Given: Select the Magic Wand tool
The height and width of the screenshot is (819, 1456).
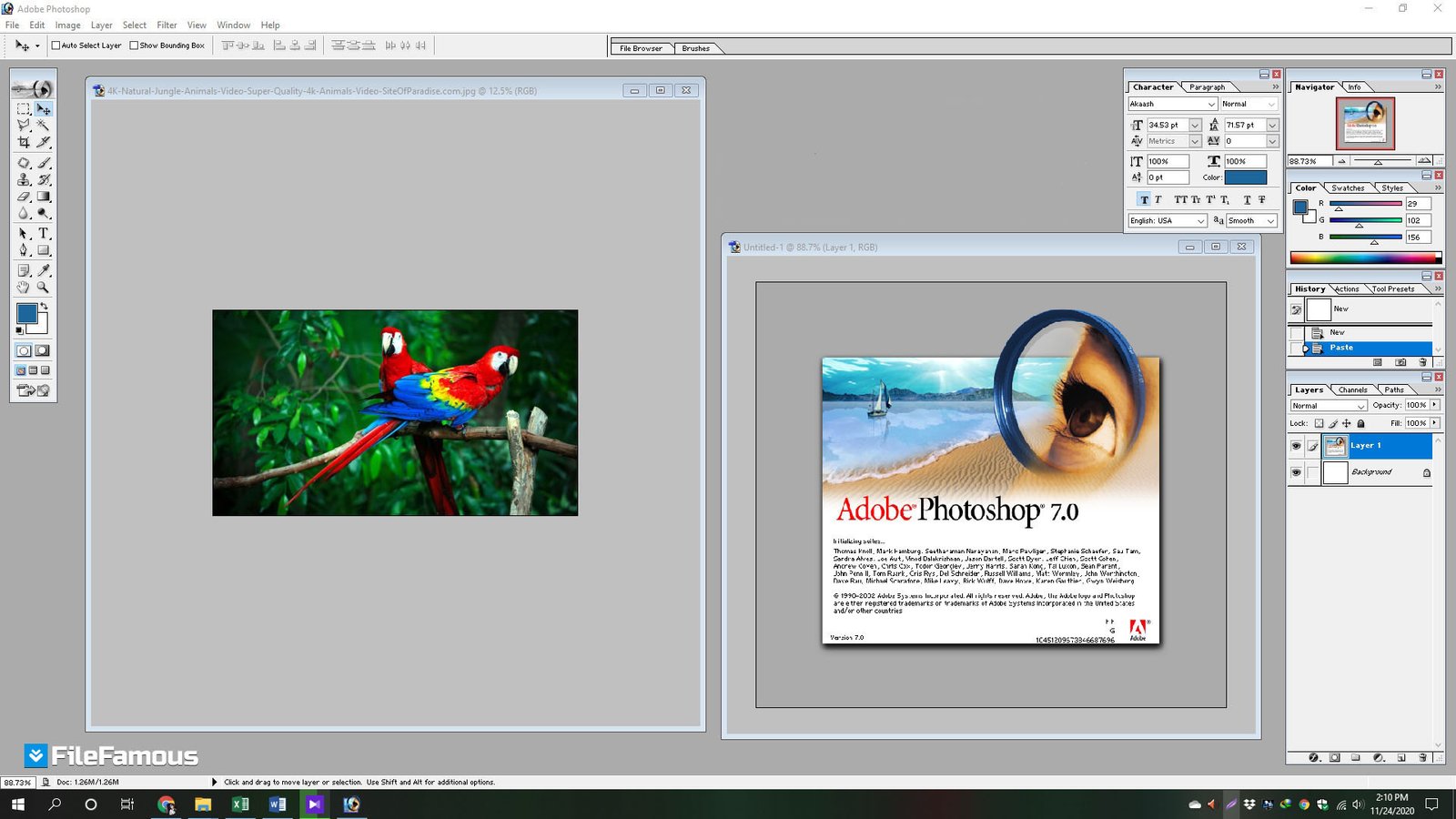Looking at the screenshot, I should click(43, 126).
